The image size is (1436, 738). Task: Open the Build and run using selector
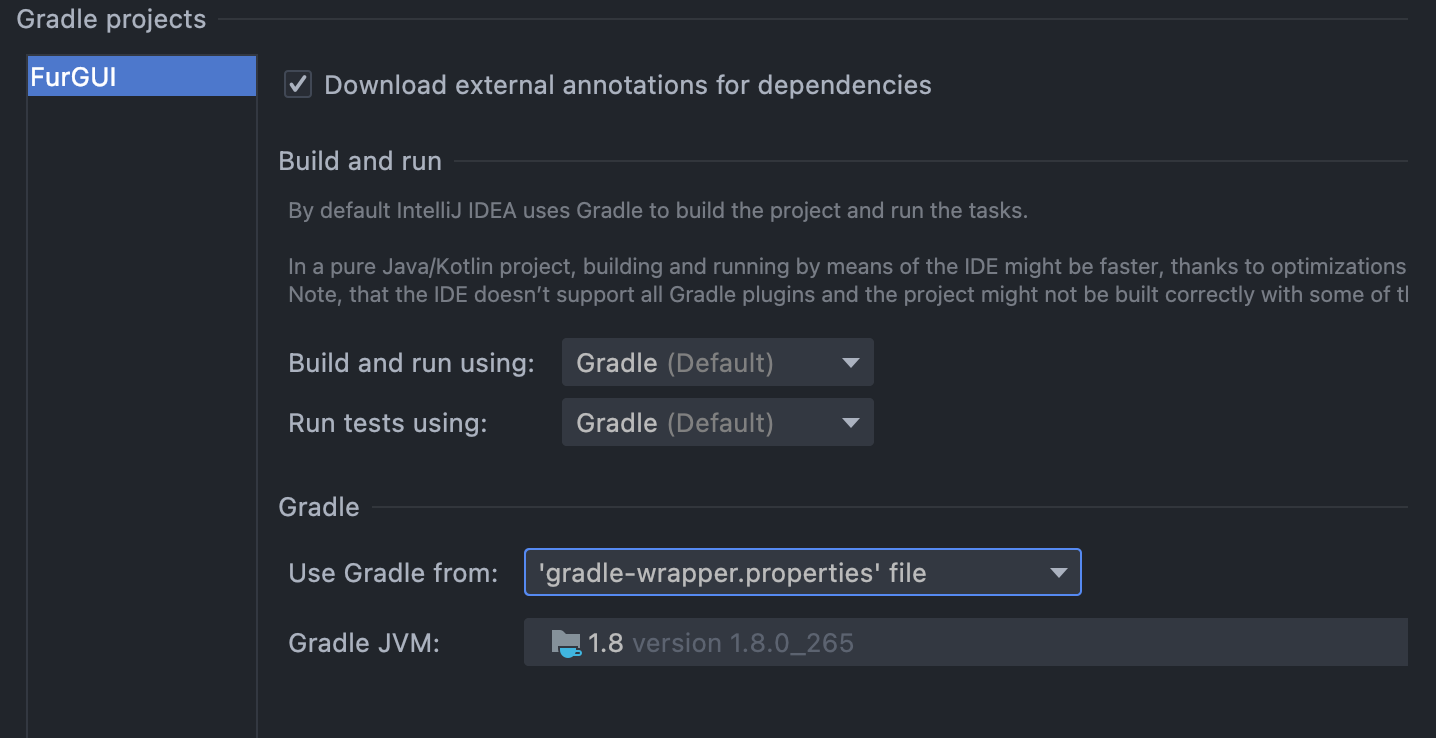tap(717, 362)
